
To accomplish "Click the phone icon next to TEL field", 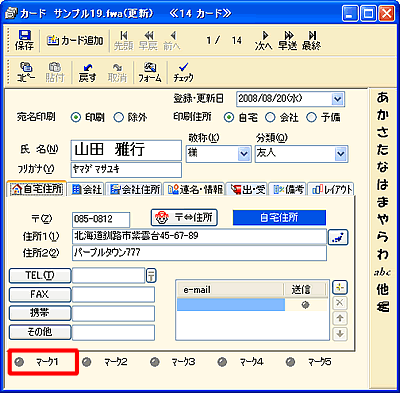I will pos(151,275).
